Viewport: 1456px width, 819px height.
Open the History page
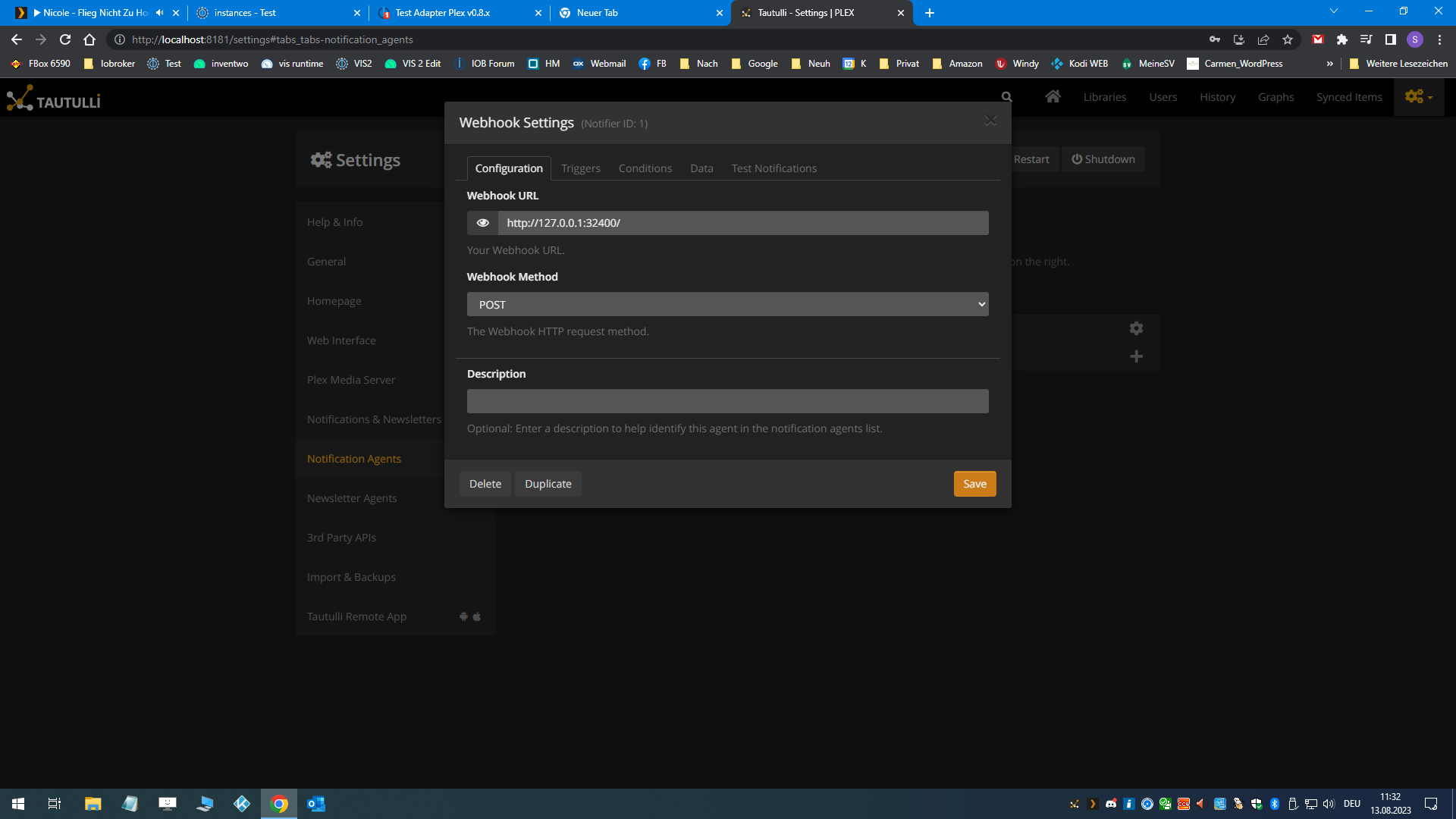coord(1218,97)
